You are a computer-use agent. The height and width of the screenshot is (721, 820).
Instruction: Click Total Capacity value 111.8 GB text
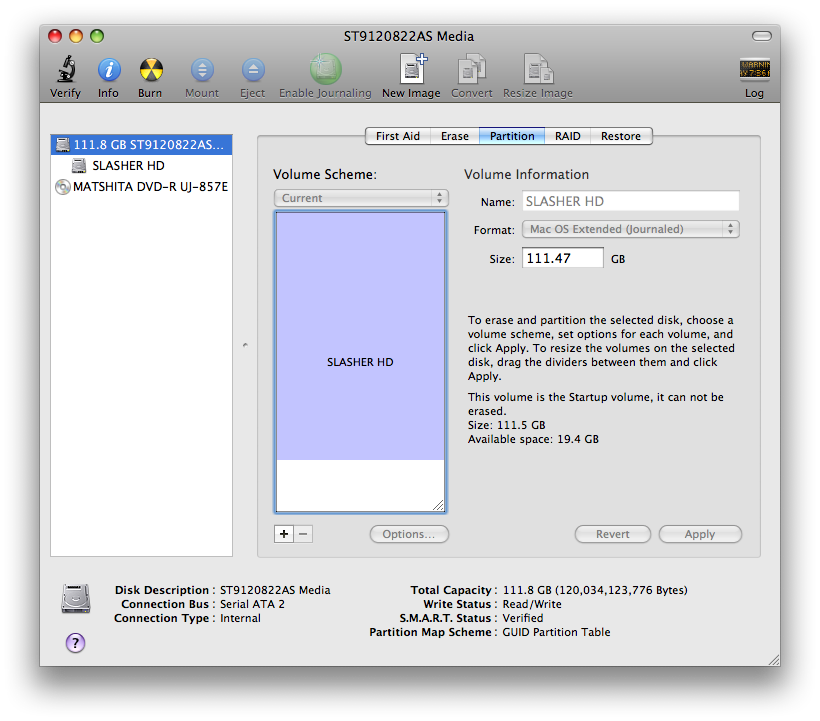[x=595, y=590]
